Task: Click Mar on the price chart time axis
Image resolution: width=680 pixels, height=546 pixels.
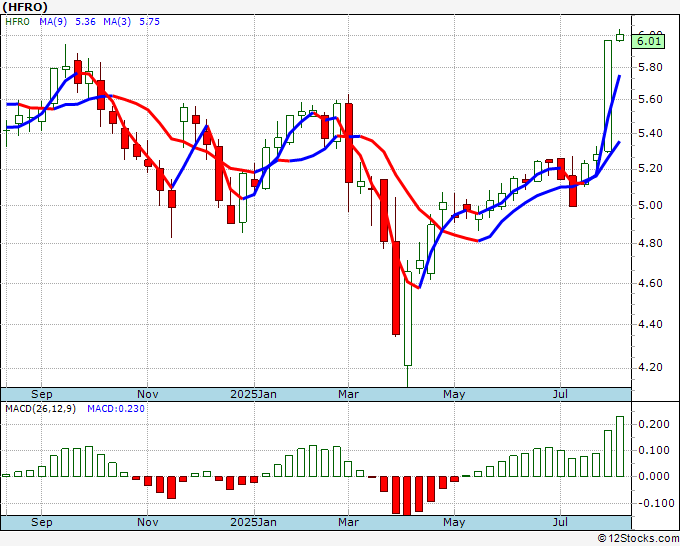Action: coord(349,394)
